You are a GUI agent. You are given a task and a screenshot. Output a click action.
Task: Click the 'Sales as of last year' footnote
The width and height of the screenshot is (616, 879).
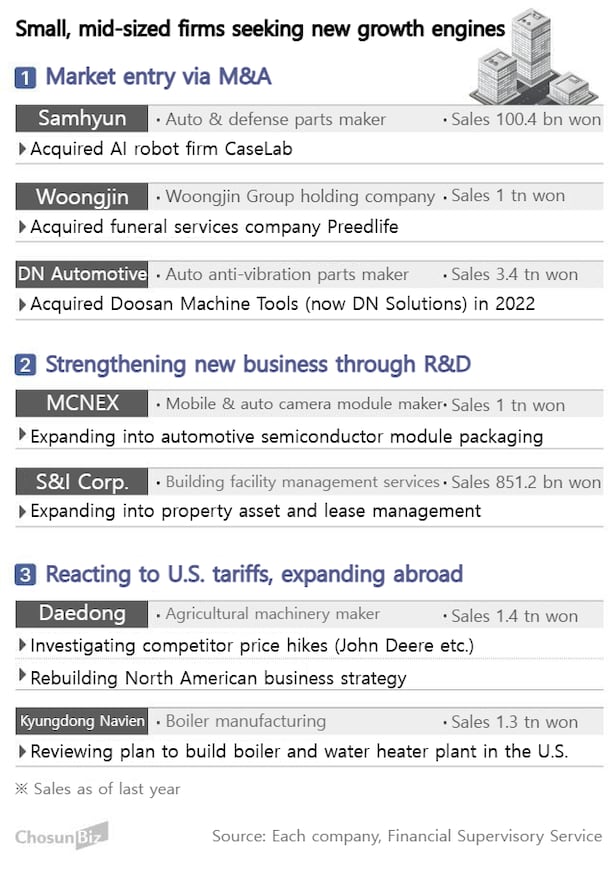point(98,789)
